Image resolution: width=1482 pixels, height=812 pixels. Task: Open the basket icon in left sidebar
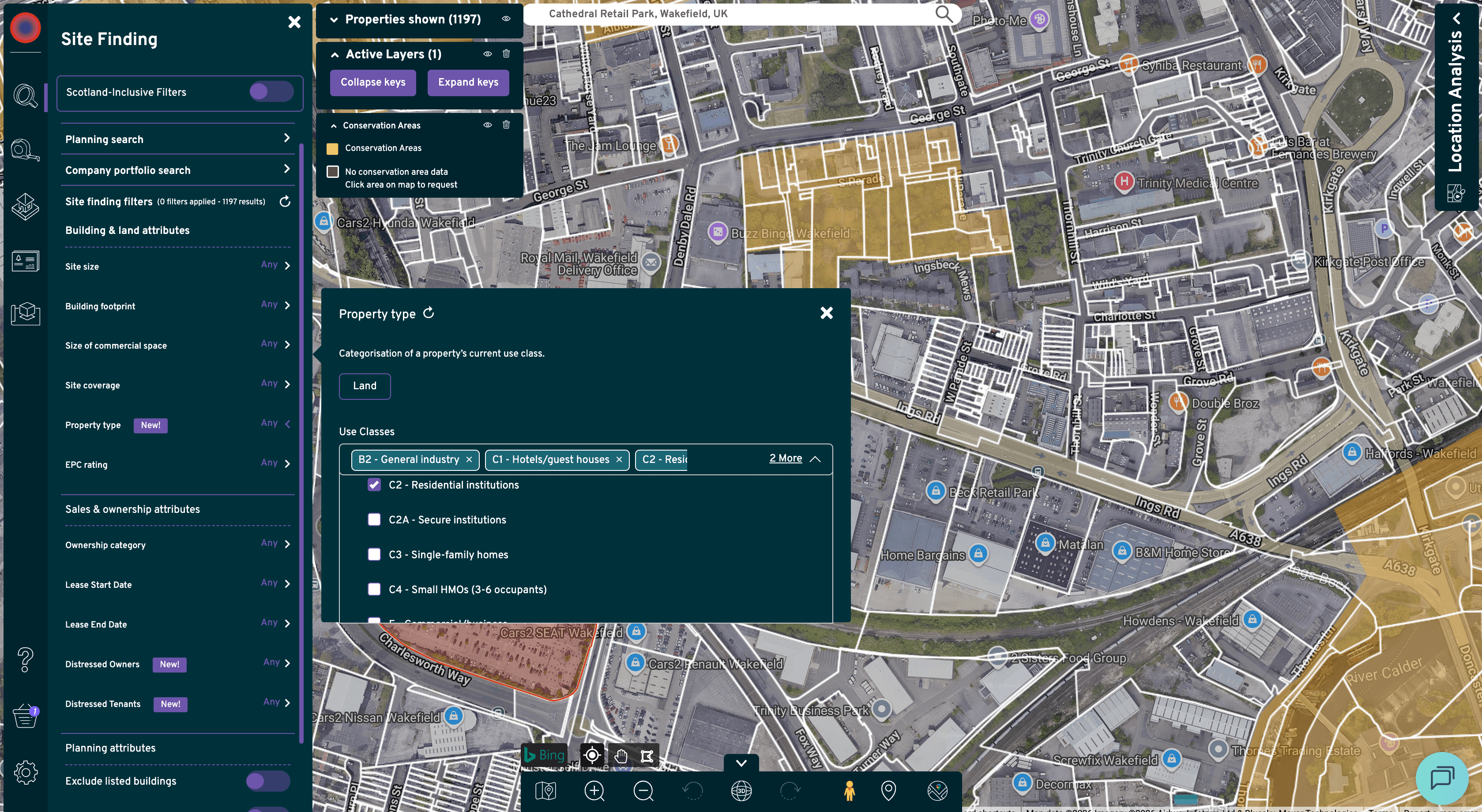click(25, 717)
